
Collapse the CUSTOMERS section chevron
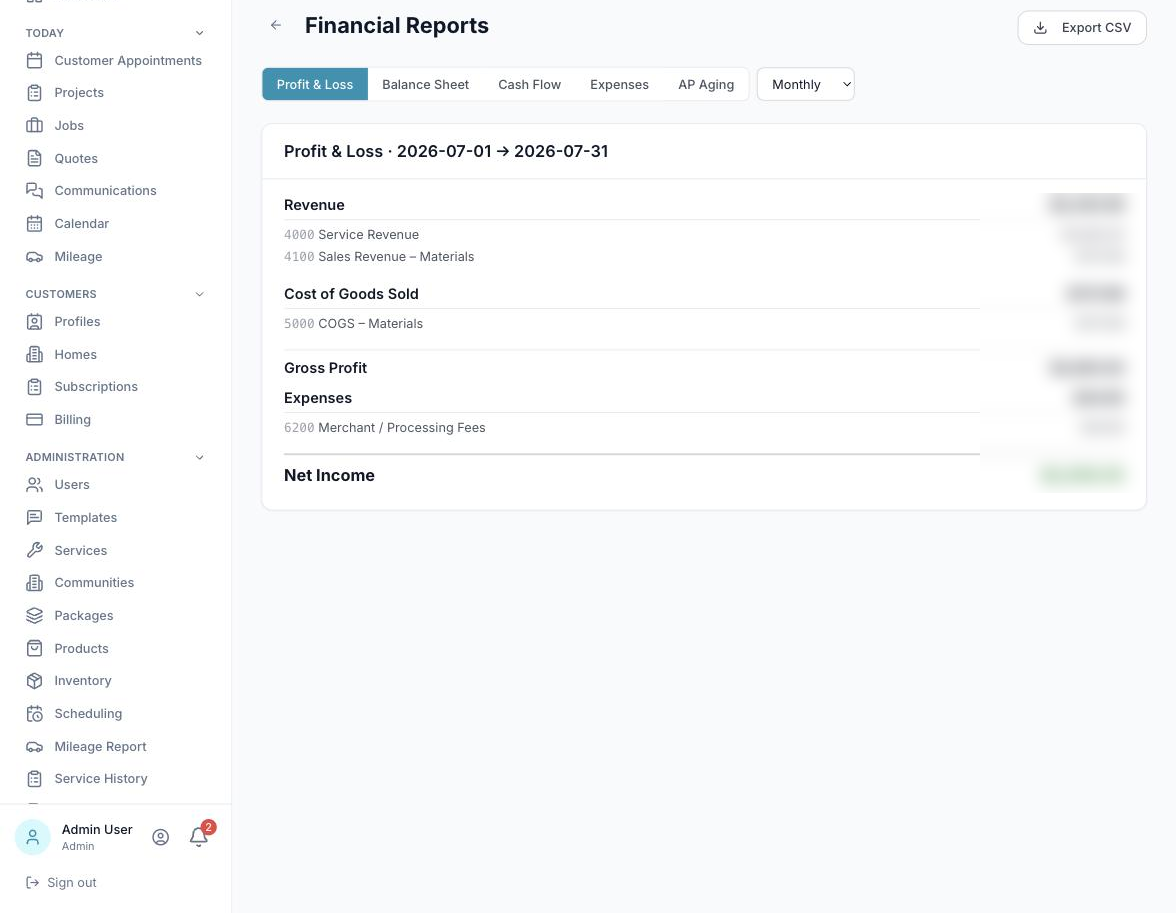click(200, 294)
